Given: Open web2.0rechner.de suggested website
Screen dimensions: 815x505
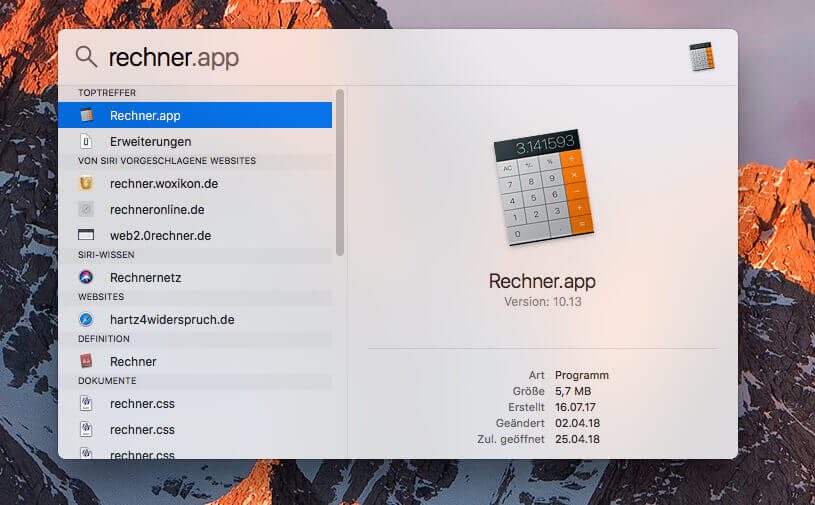Looking at the screenshot, I should [x=195, y=235].
